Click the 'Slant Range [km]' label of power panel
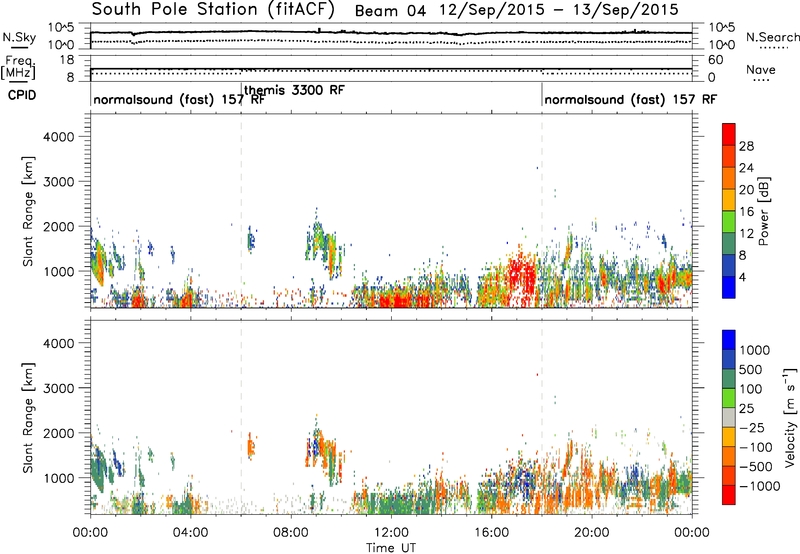This screenshot has width=800, height=554. click(x=28, y=211)
